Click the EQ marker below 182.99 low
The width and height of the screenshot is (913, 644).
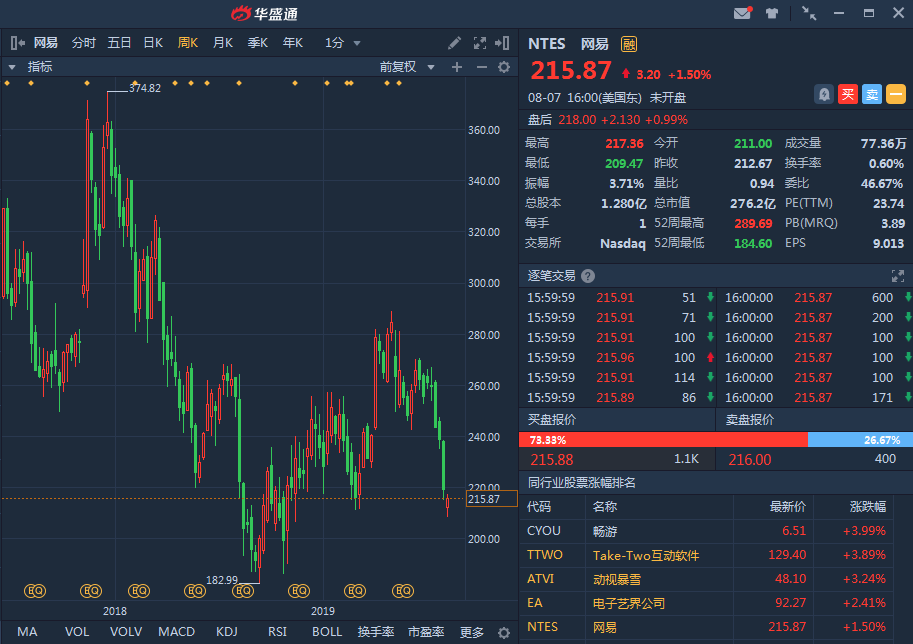pos(243,591)
